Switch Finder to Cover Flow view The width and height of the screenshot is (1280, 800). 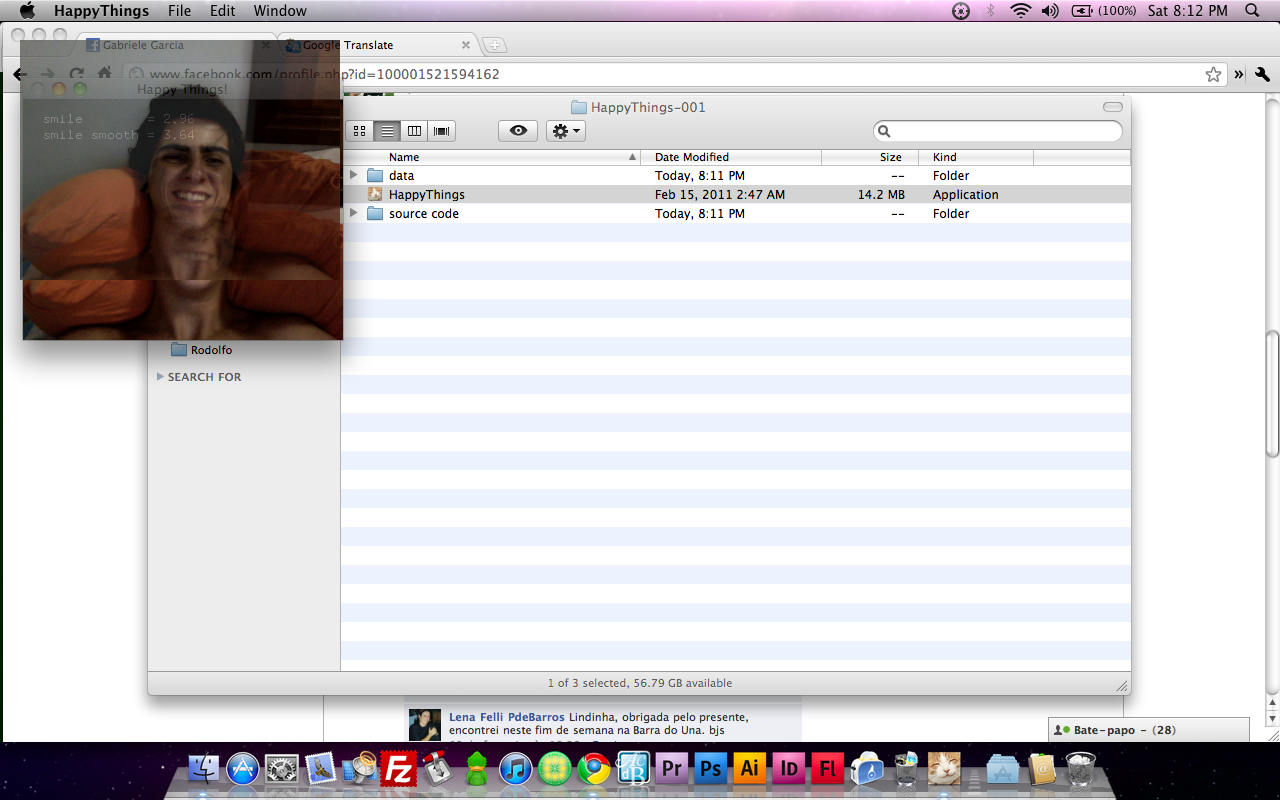pos(441,131)
